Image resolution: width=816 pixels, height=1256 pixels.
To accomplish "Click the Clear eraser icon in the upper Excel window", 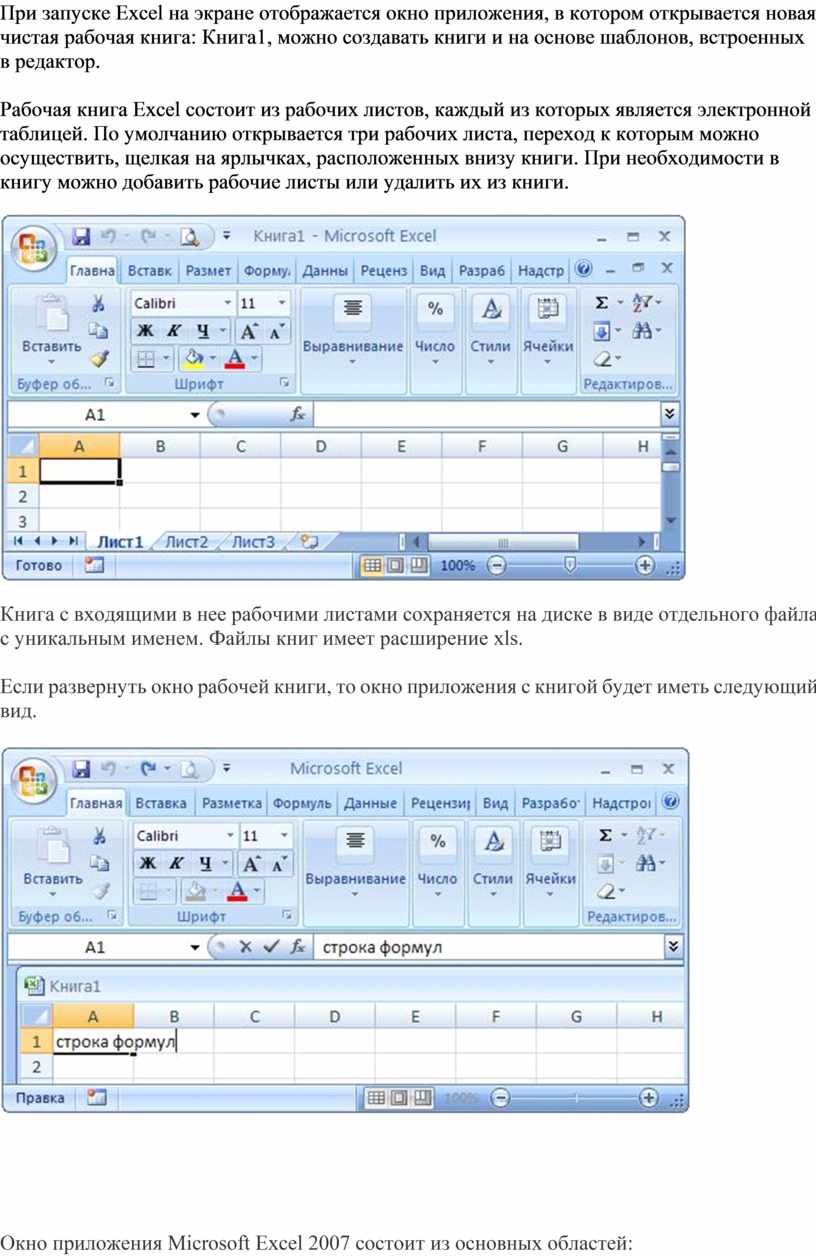I will pyautogui.click(x=602, y=358).
